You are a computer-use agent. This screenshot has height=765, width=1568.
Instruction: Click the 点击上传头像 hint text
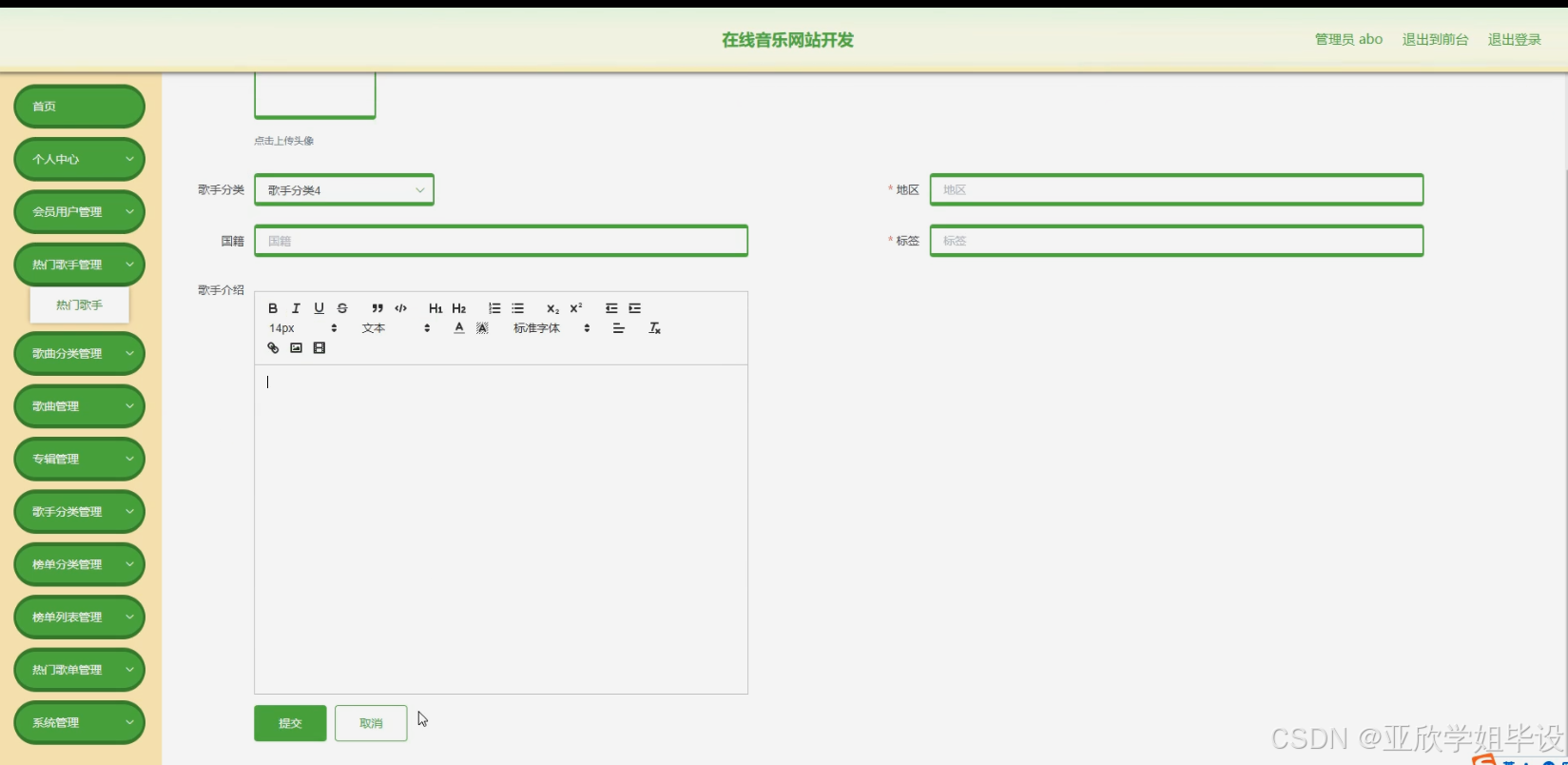[283, 141]
